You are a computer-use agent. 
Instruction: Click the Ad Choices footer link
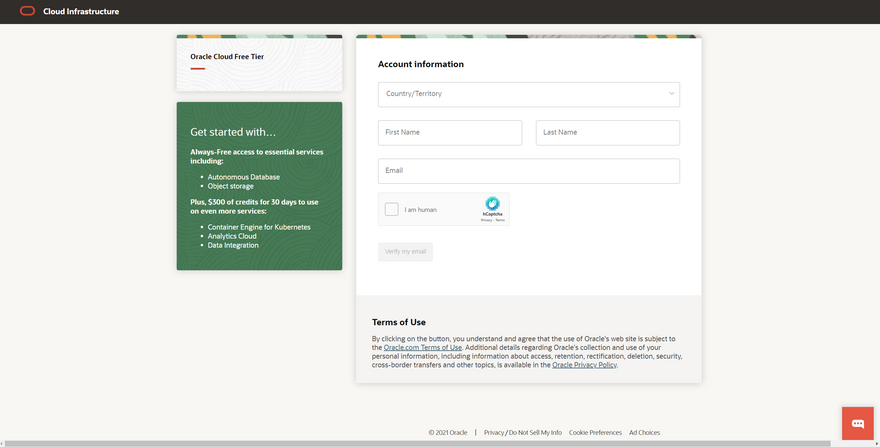[x=644, y=433]
